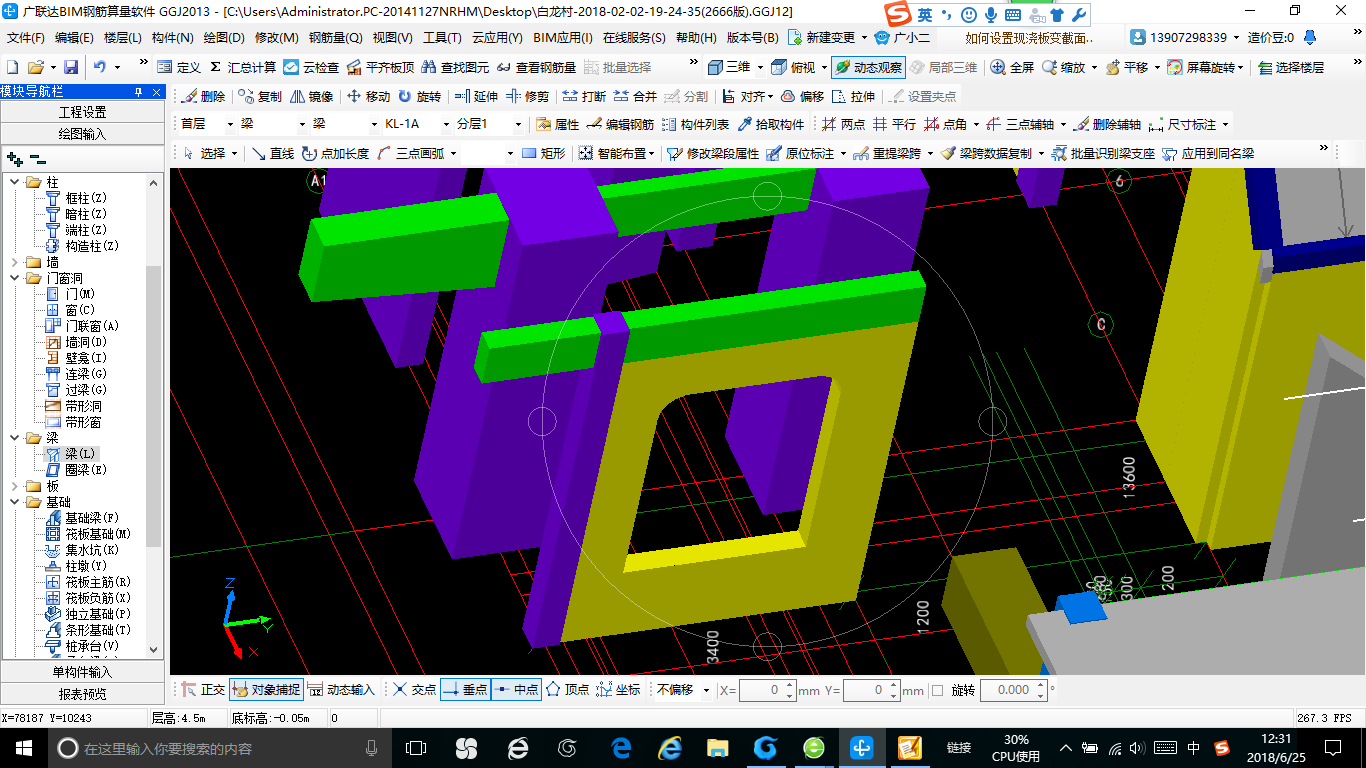Toggle 垂点 perpendicular snap
The height and width of the screenshot is (768, 1366).
[465, 689]
